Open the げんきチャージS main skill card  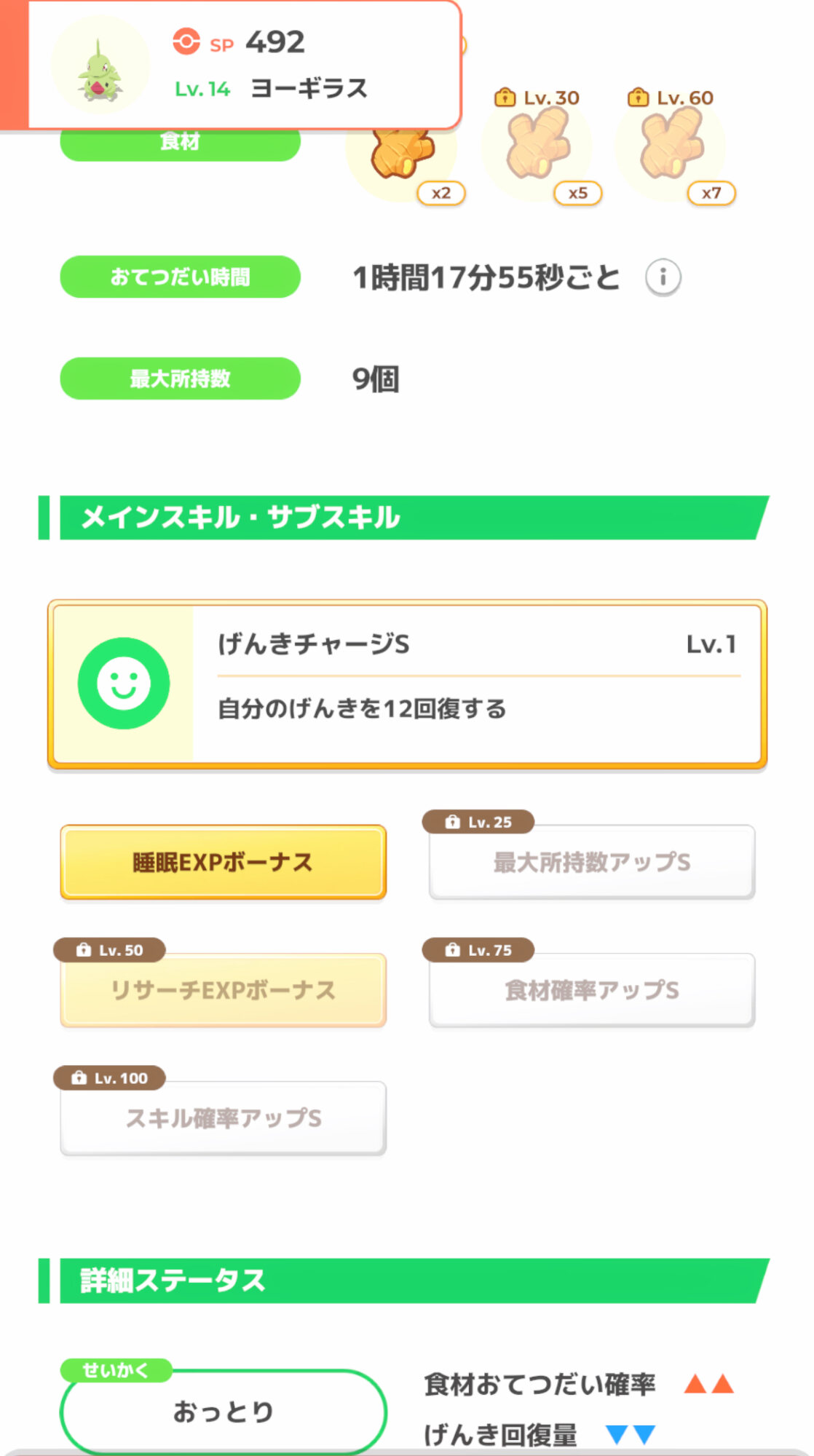477,684
